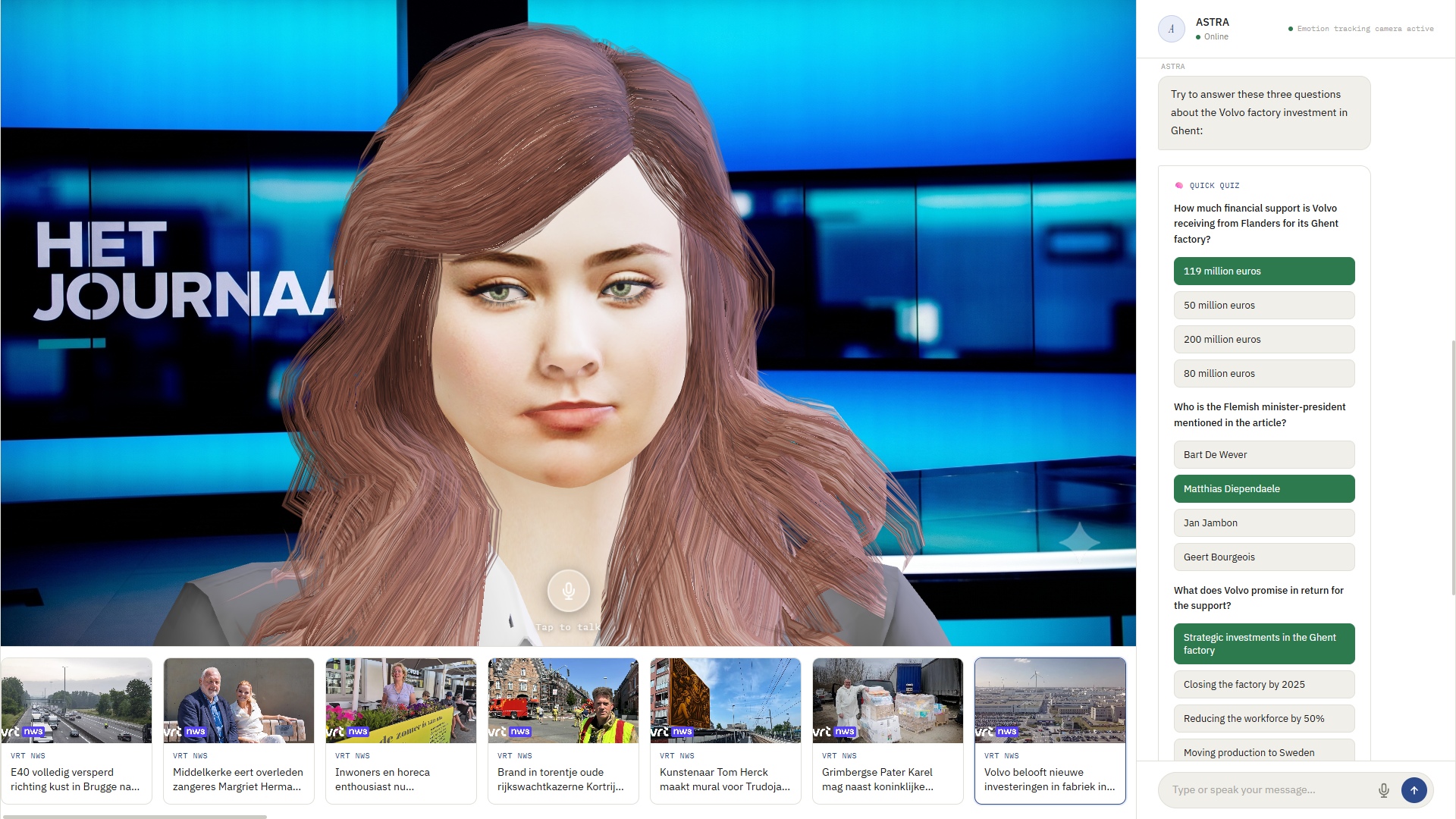Tap the microphone talk button on the avatar
Image resolution: width=1456 pixels, height=819 pixels.
click(568, 590)
